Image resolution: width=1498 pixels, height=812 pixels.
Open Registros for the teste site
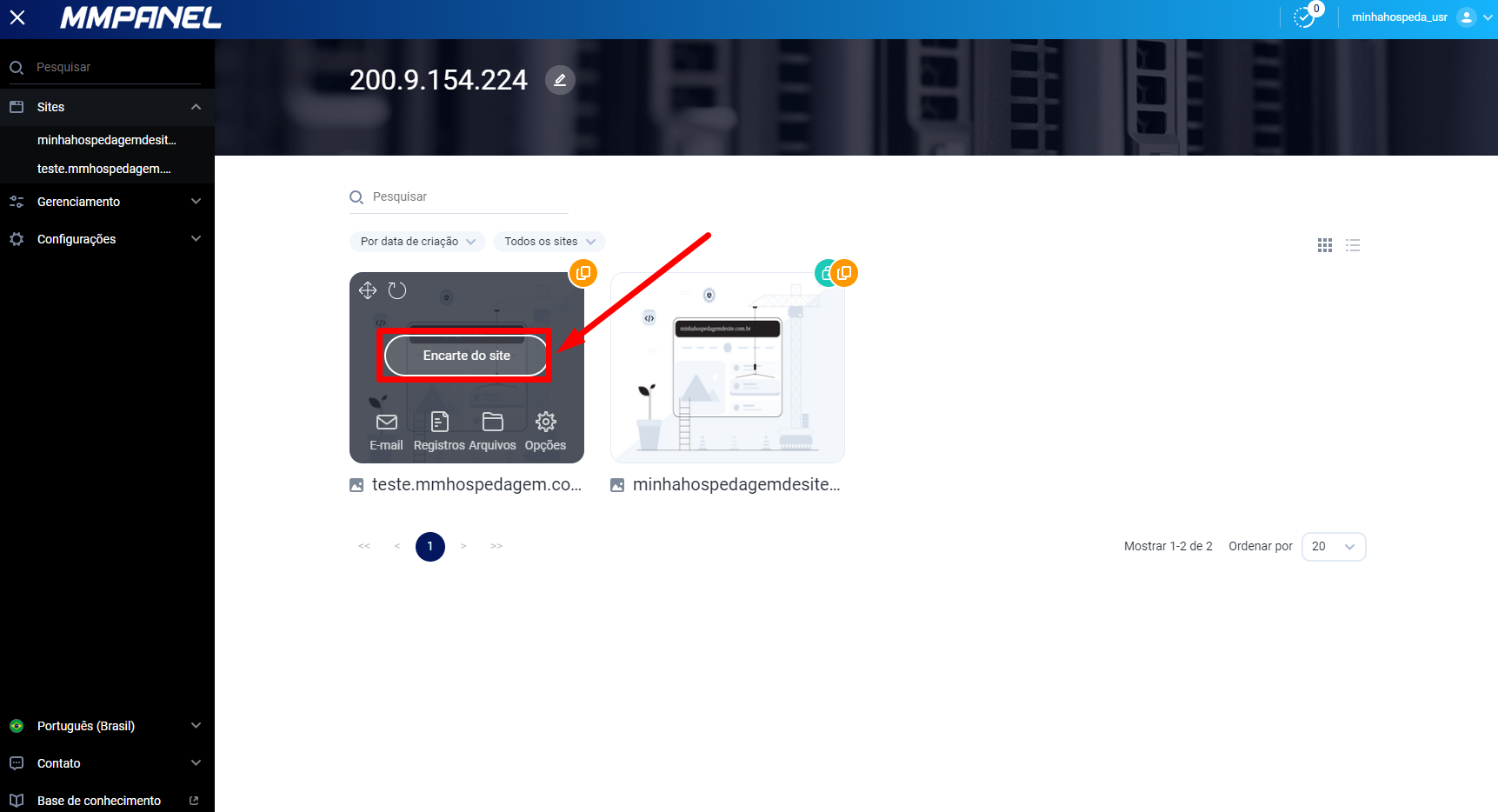(439, 432)
